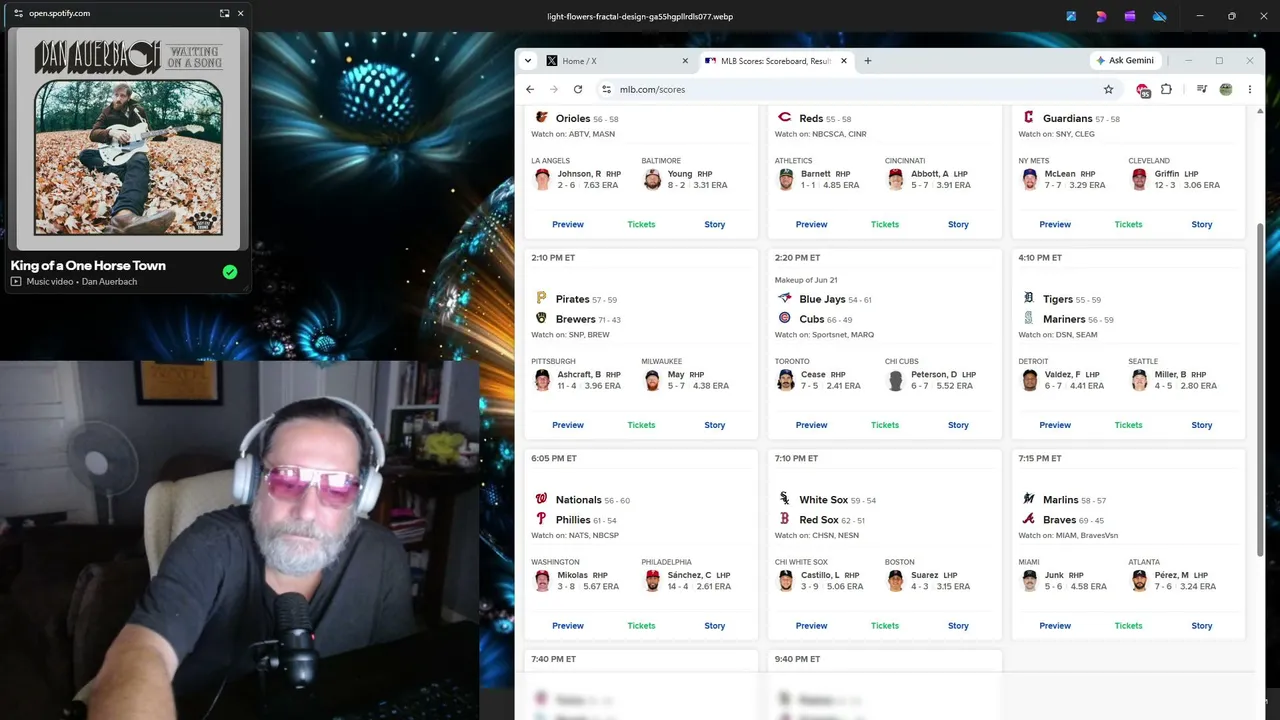Viewport: 1280px width, 720px height.
Task: Click the Ask Gemini button
Action: click(x=1126, y=61)
